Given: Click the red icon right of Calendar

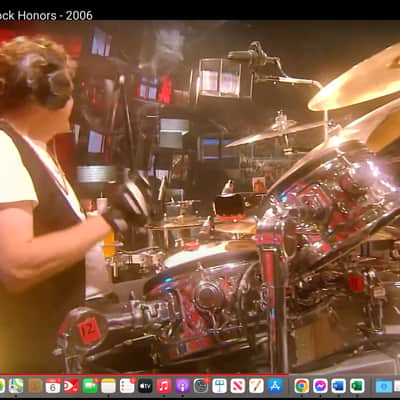Looking at the screenshot, I should coord(71,386).
